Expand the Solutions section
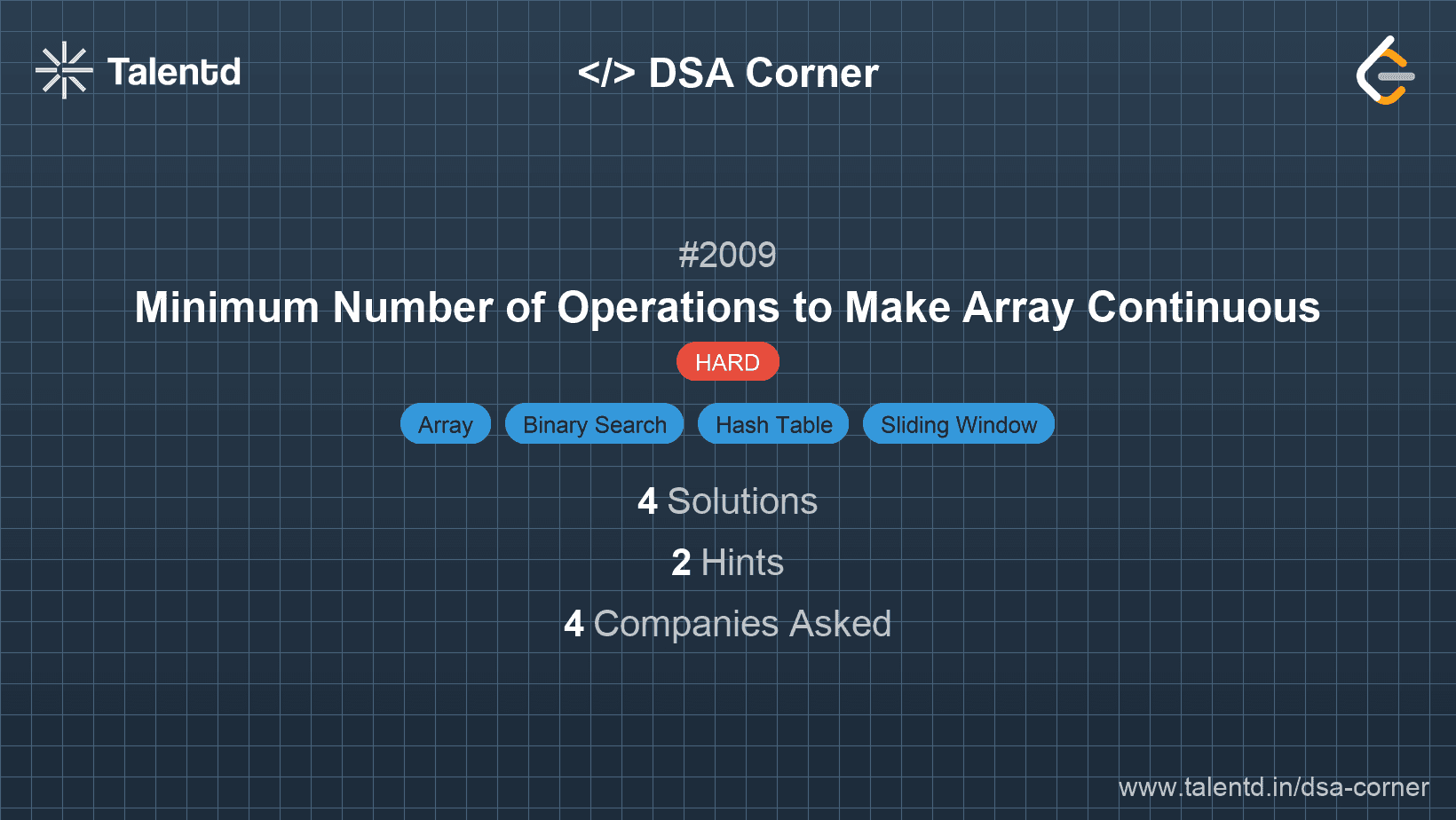This screenshot has height=820, width=1456. (x=727, y=501)
